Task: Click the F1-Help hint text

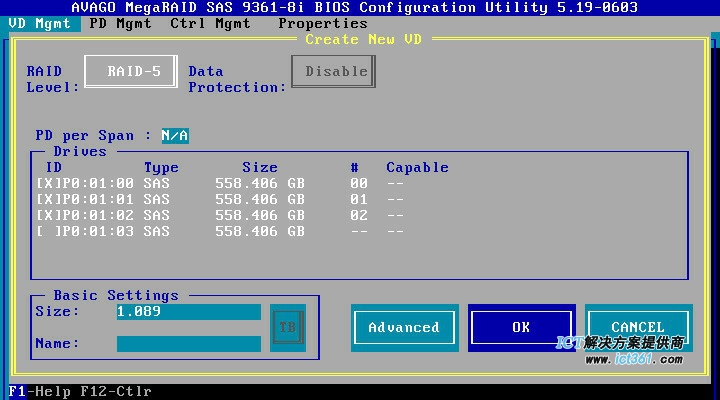Action: (x=39, y=392)
